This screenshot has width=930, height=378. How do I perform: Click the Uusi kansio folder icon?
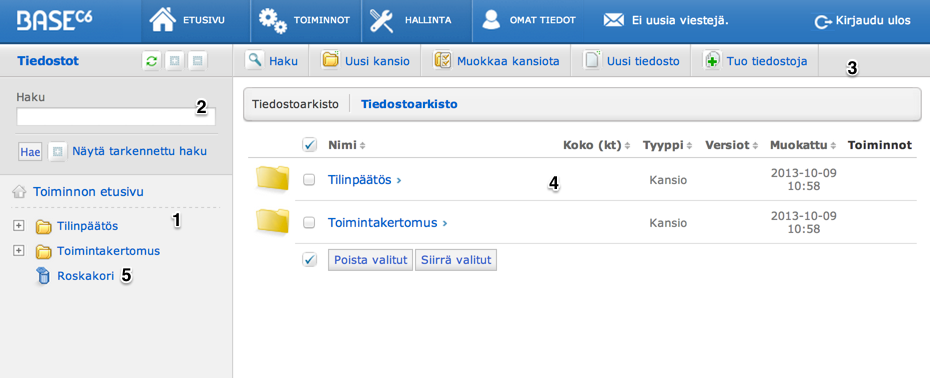(330, 60)
